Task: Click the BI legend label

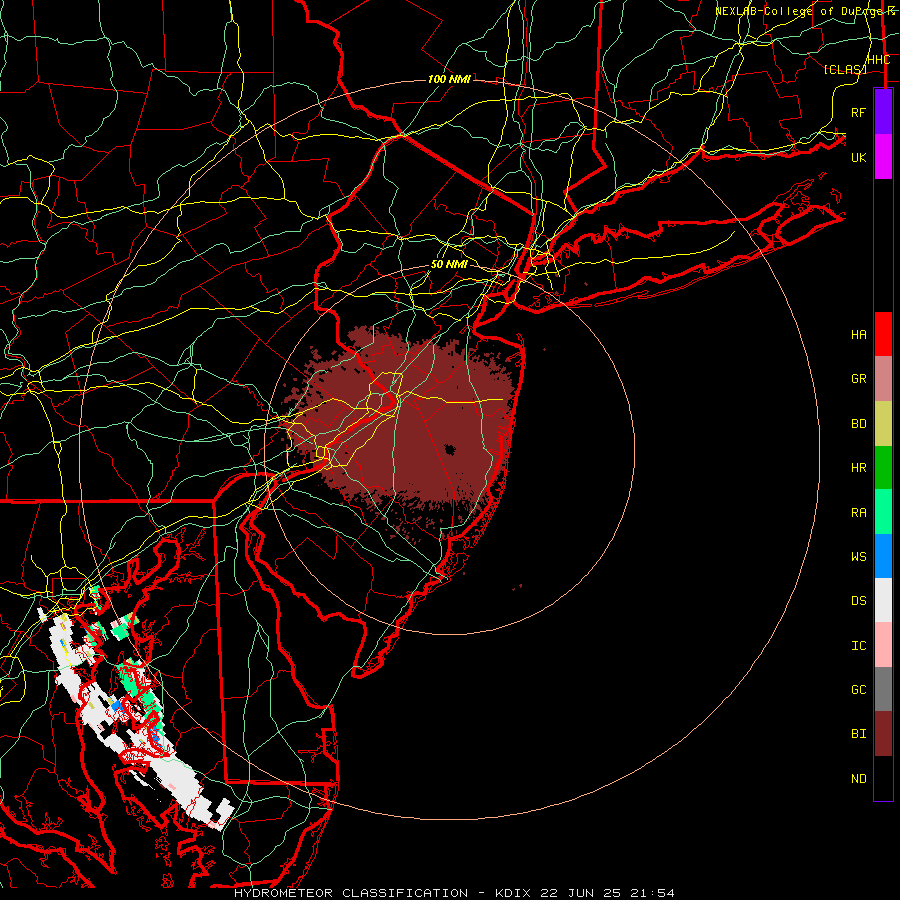Action: (858, 734)
